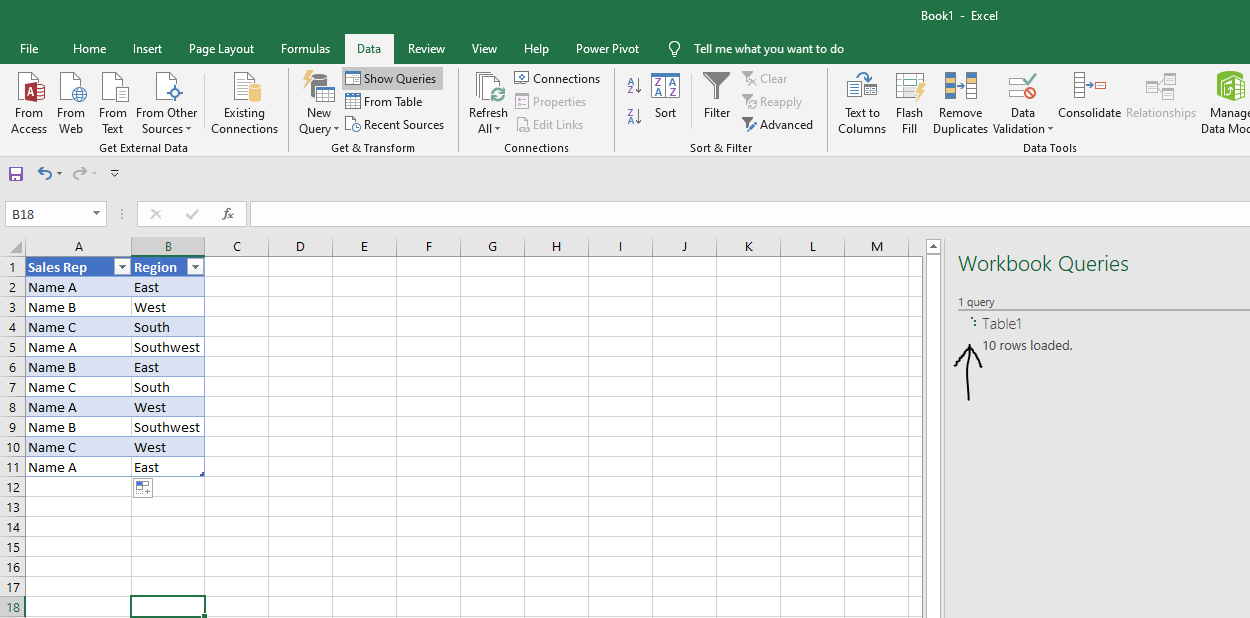Click the cell containing Southwest in row 5
Screen dimensions: 1250x618
click(168, 347)
